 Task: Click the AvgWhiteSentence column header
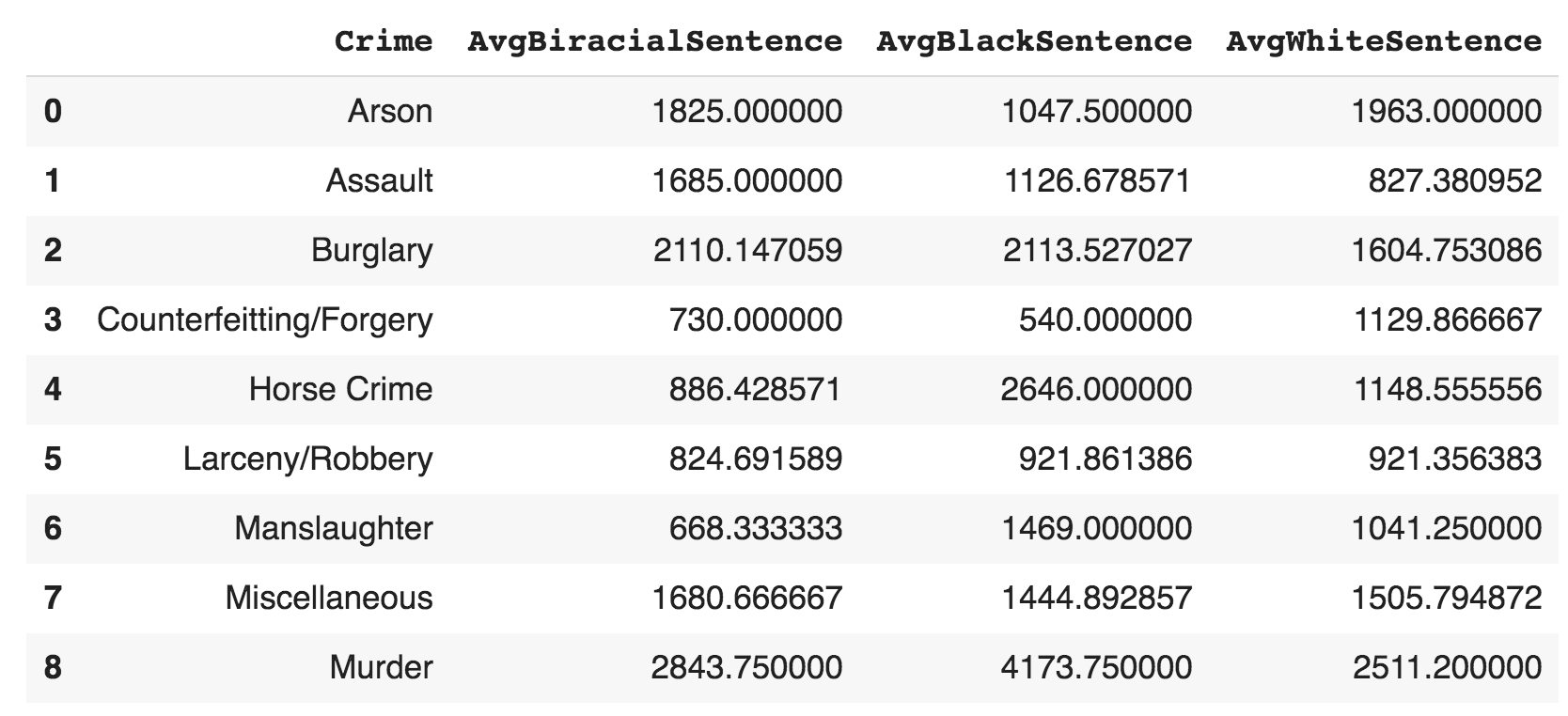[1384, 41]
